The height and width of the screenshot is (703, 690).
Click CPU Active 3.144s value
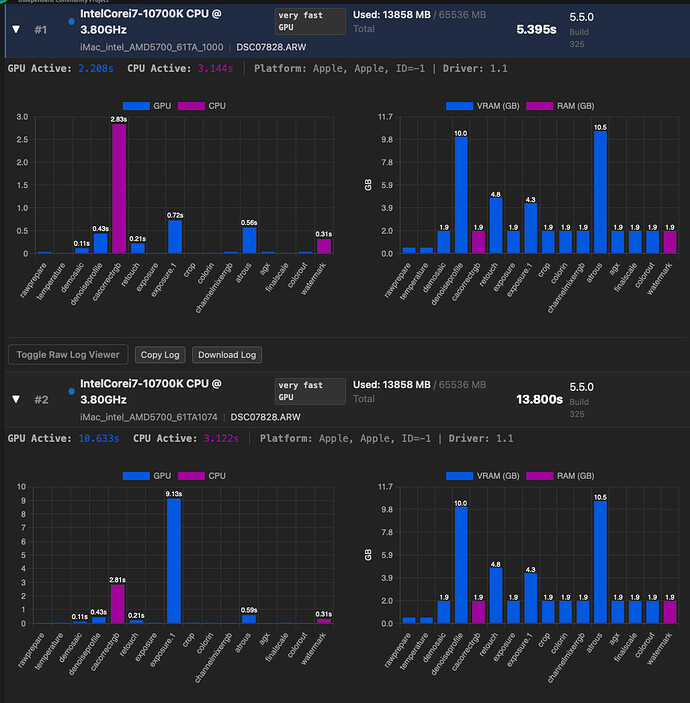pyautogui.click(x=215, y=69)
